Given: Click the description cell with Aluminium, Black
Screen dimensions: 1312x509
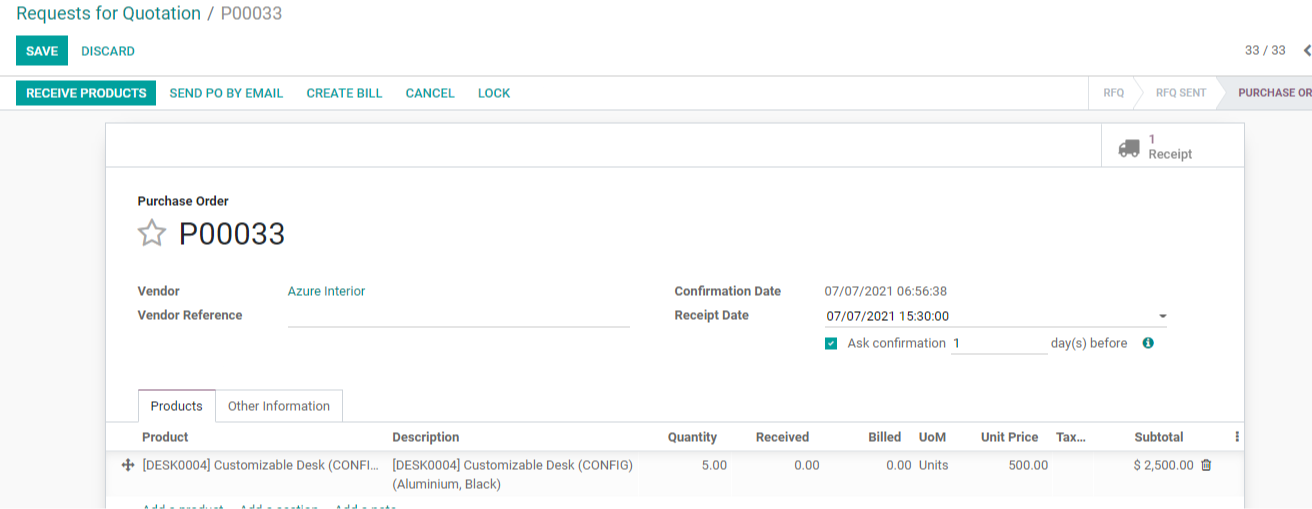Looking at the screenshot, I should [513, 475].
